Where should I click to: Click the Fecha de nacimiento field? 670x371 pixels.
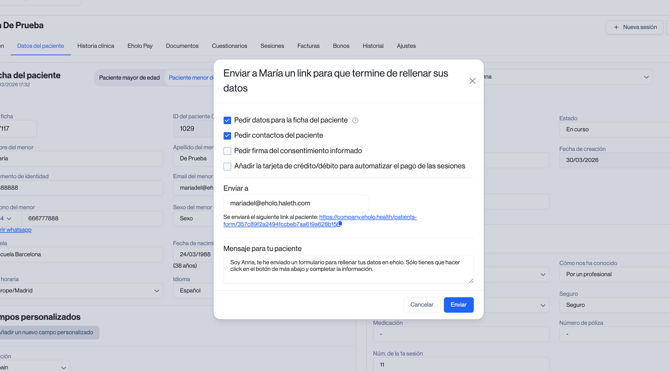pyautogui.click(x=194, y=254)
